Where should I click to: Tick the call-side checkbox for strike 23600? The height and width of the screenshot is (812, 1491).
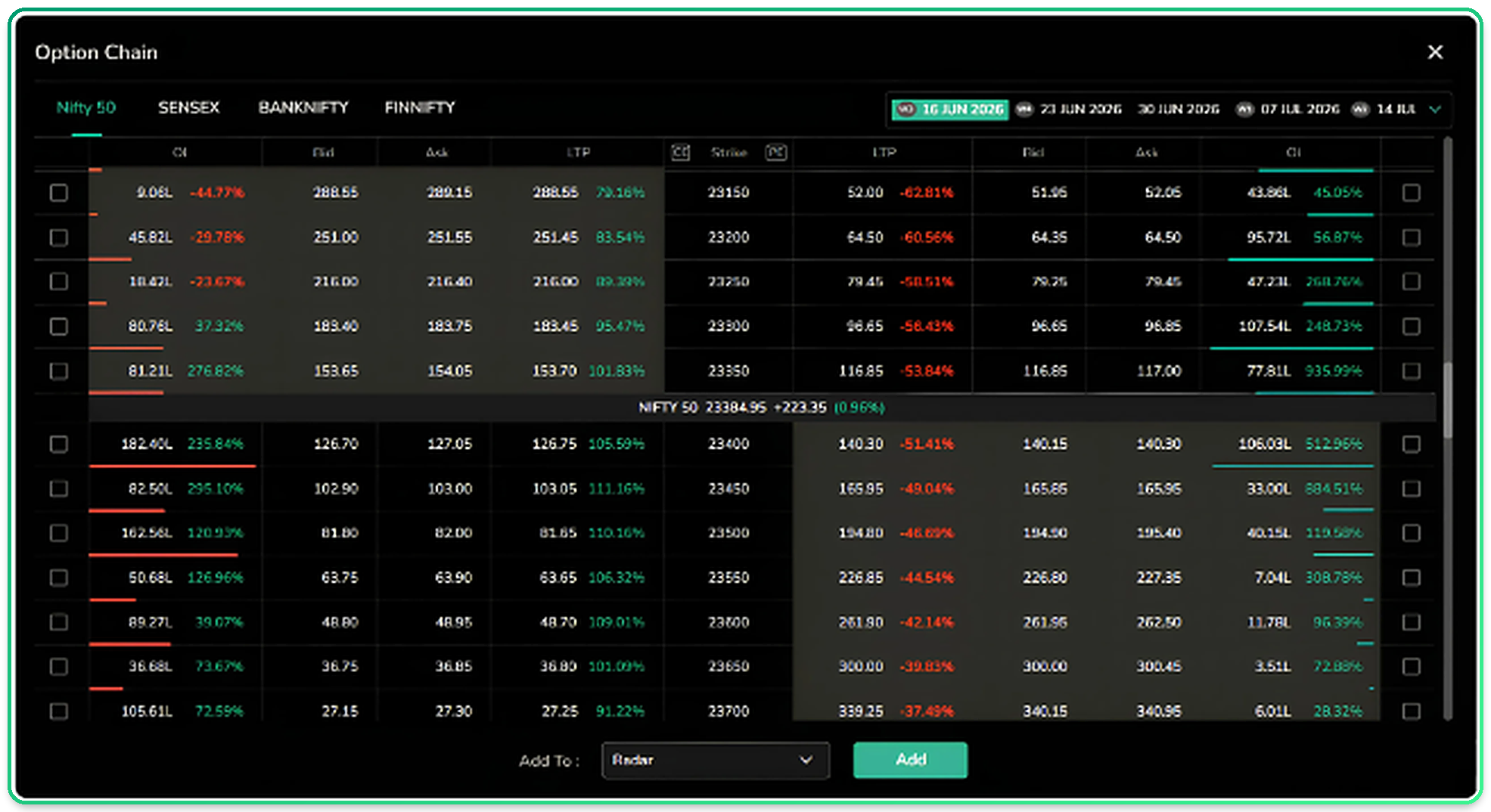point(58,622)
